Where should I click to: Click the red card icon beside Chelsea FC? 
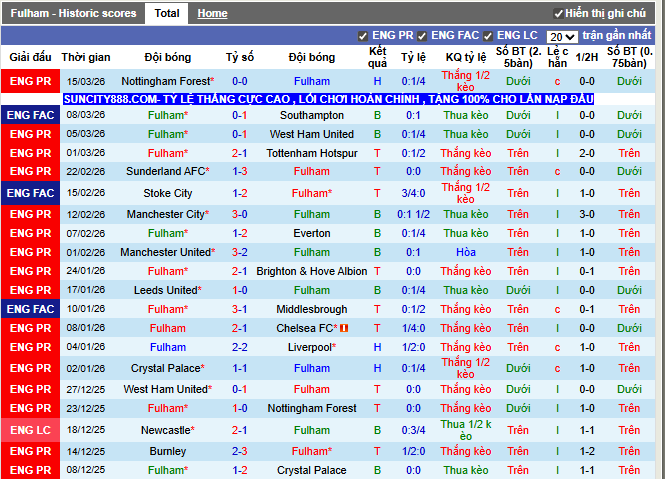(343, 328)
